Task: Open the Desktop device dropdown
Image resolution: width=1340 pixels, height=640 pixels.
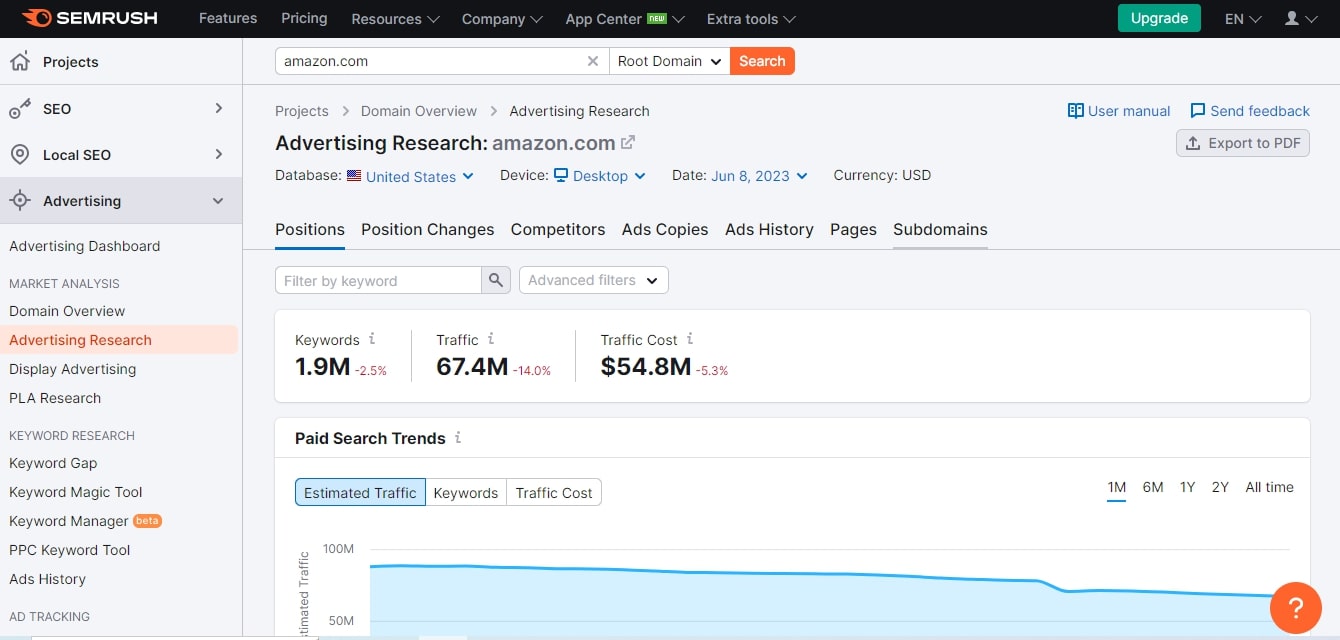Action: pos(600,176)
